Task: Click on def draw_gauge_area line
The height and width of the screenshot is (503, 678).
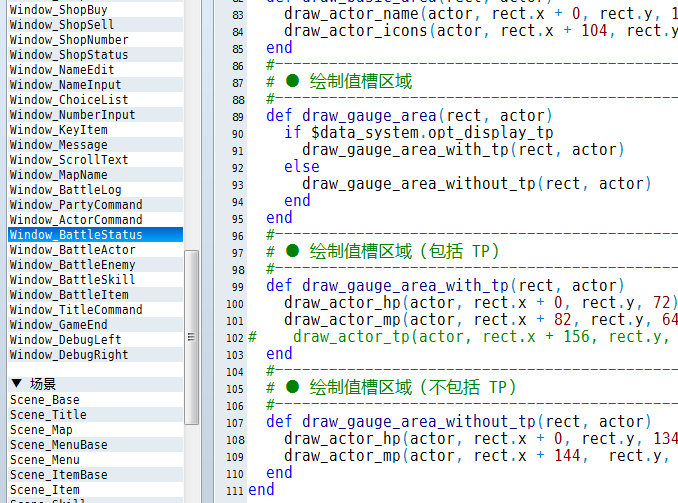Action: pos(409,115)
